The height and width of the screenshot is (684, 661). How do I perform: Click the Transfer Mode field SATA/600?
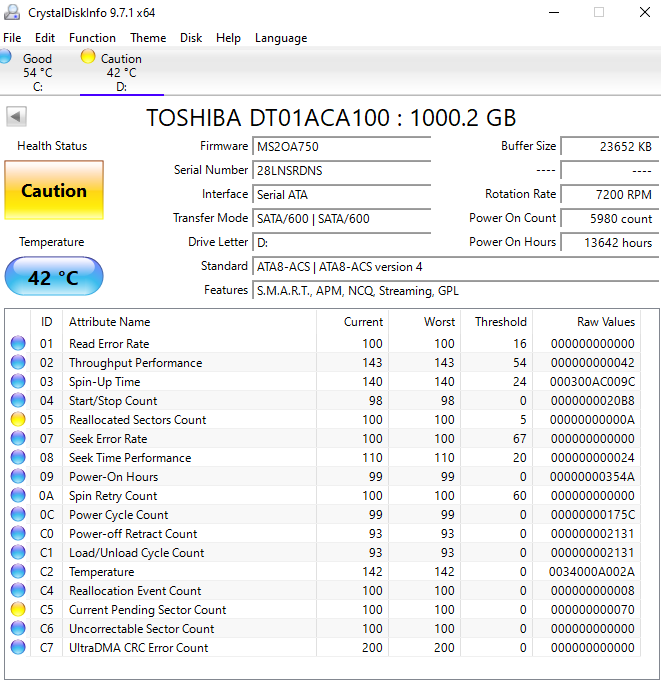pyautogui.click(x=342, y=218)
